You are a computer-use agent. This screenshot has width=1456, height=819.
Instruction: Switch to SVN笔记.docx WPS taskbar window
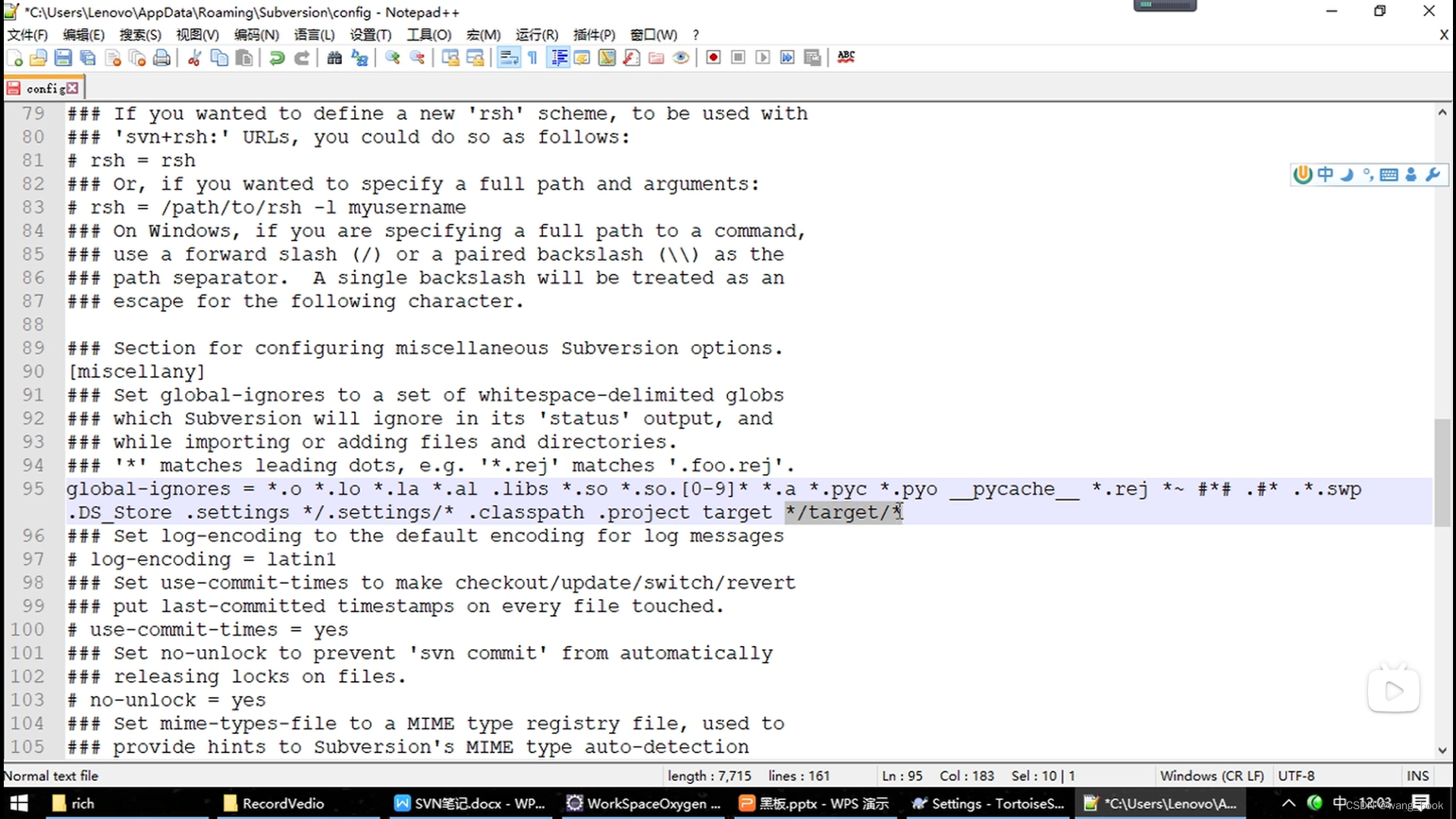coord(470,803)
